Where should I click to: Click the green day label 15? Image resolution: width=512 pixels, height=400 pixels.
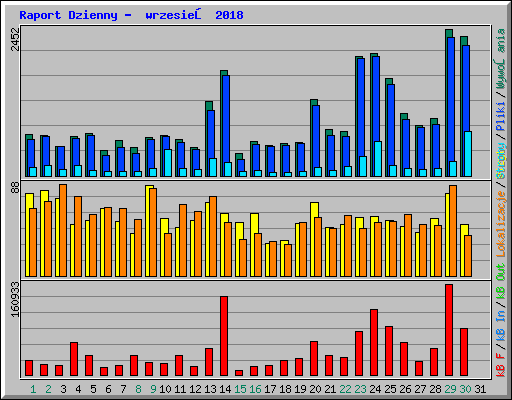point(240,389)
